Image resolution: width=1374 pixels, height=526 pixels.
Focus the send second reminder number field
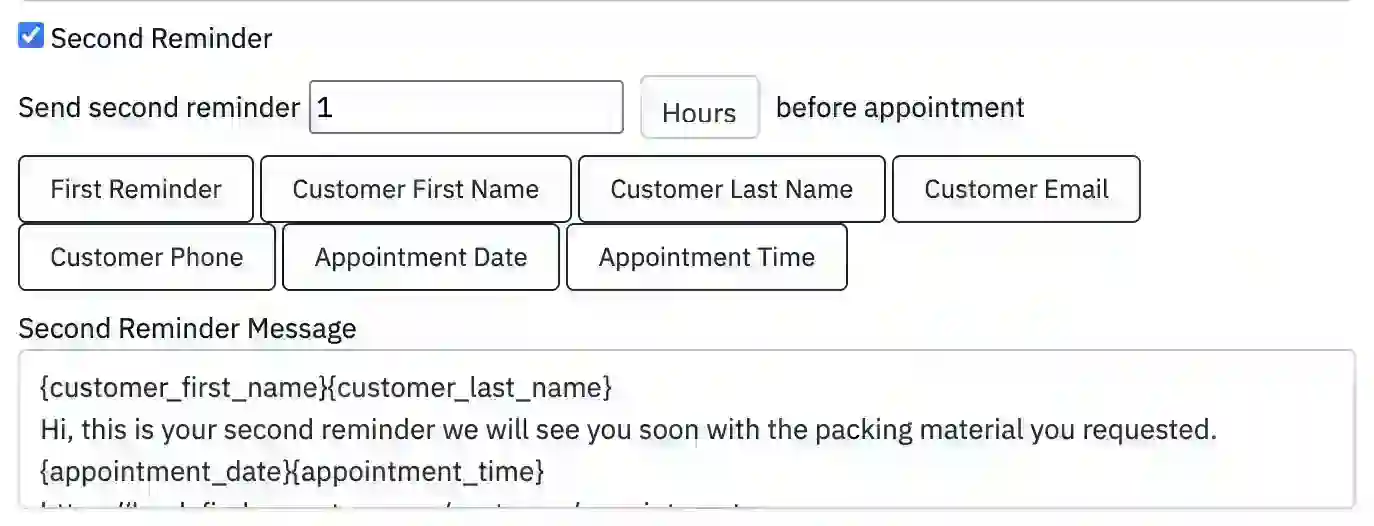(x=466, y=107)
